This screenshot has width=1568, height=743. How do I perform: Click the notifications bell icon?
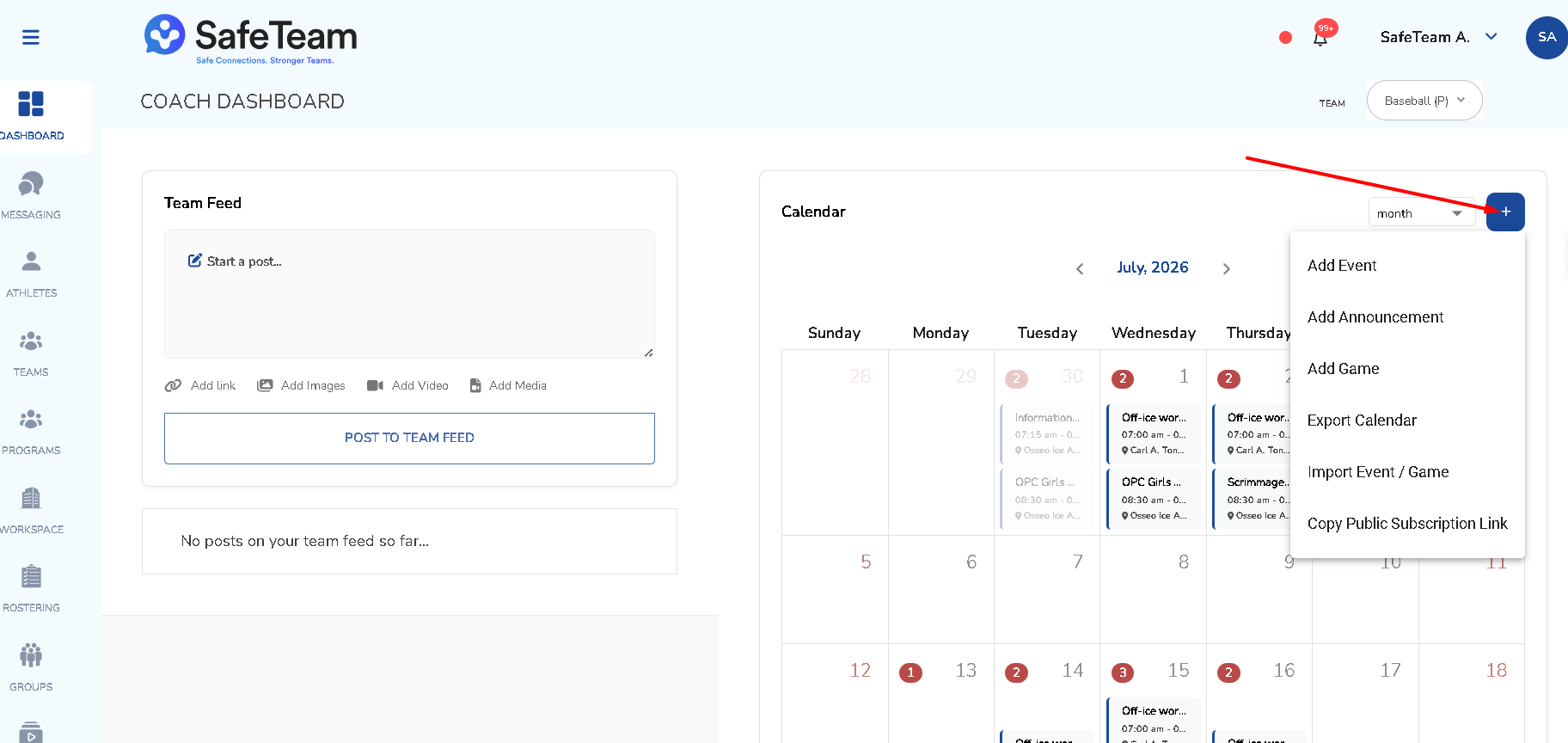[x=1320, y=37]
